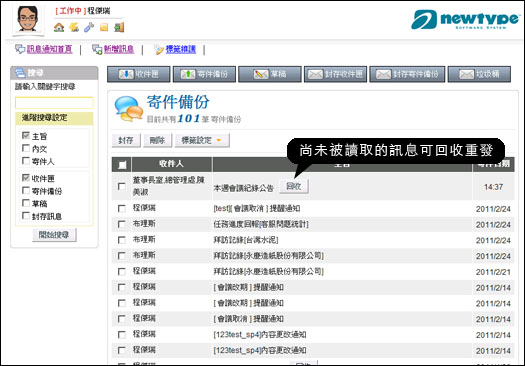
Task: Click 刪除 button above the list
Action: point(157,140)
